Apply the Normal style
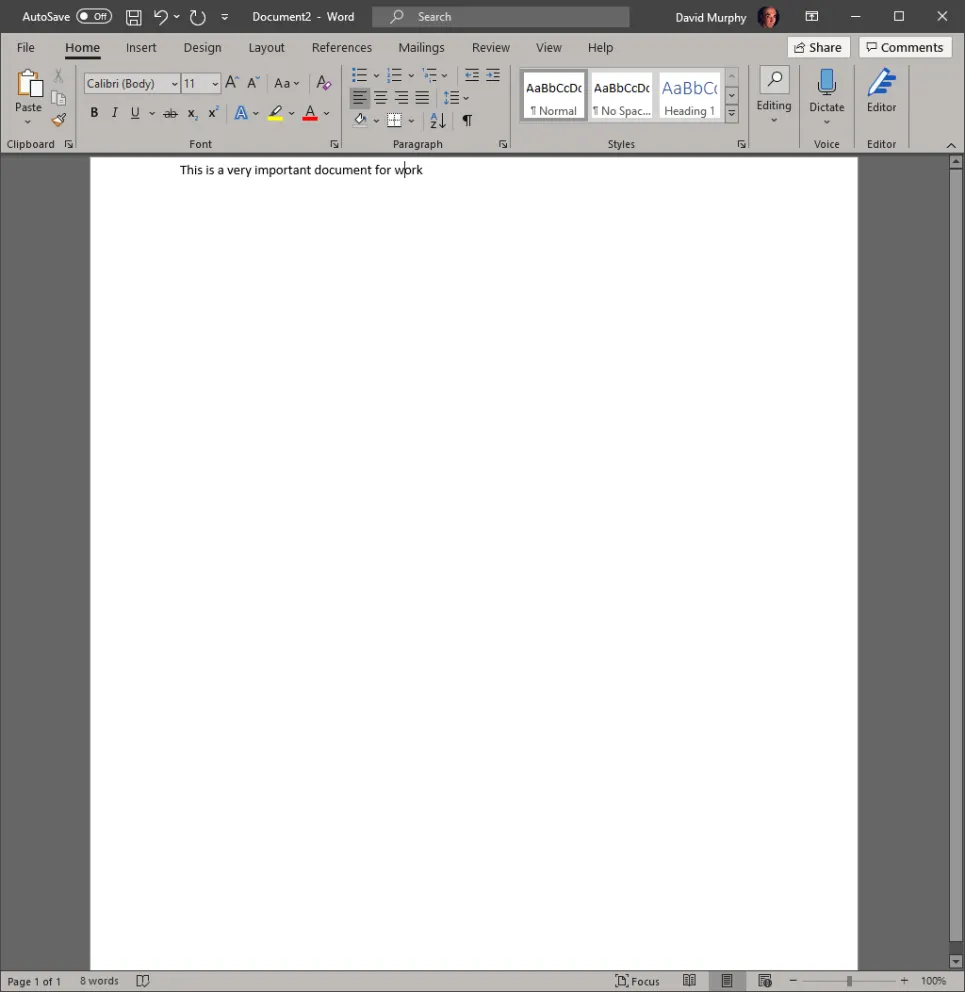The width and height of the screenshot is (965, 992). tap(554, 96)
